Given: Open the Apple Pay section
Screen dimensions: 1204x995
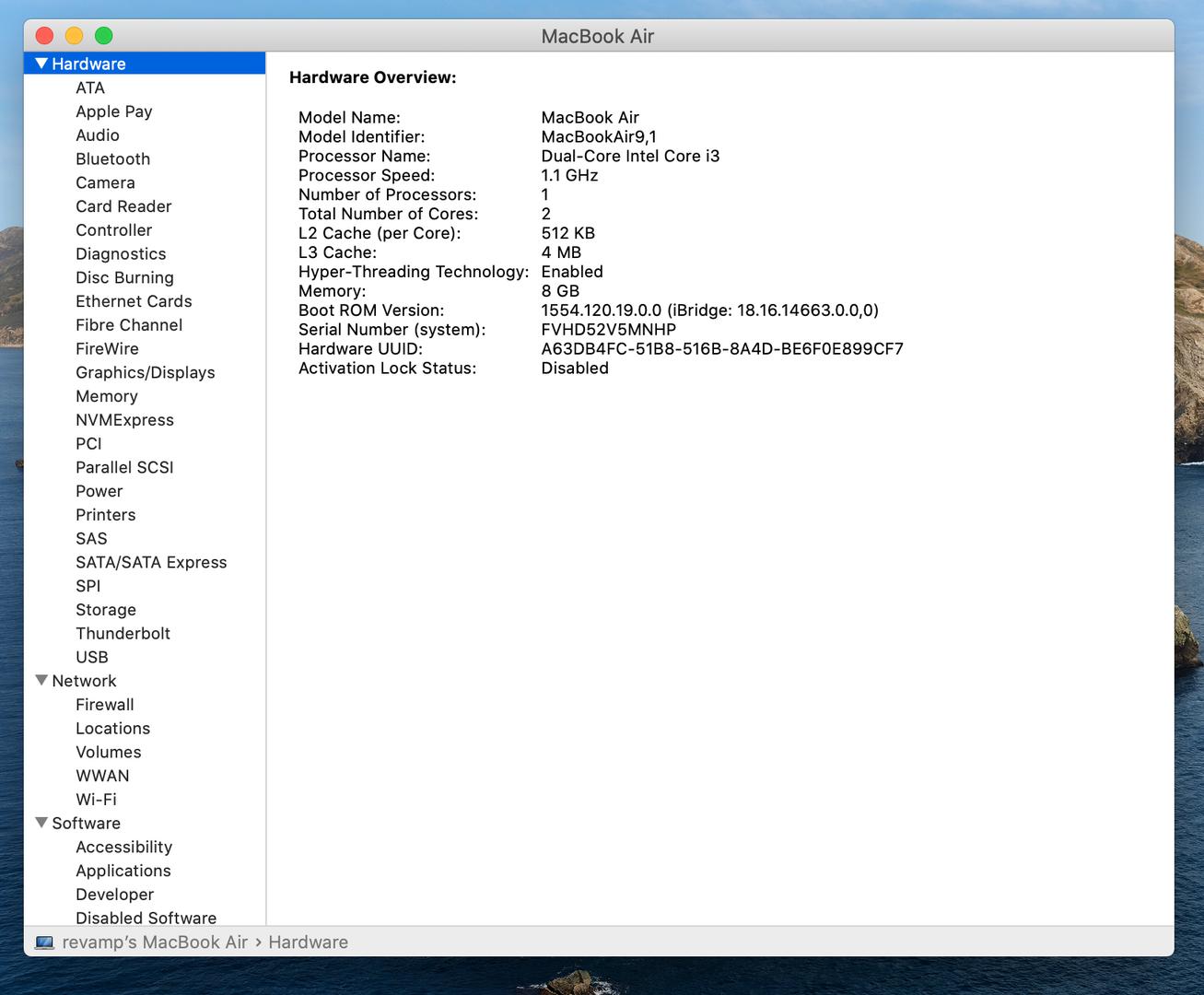Looking at the screenshot, I should click(114, 111).
